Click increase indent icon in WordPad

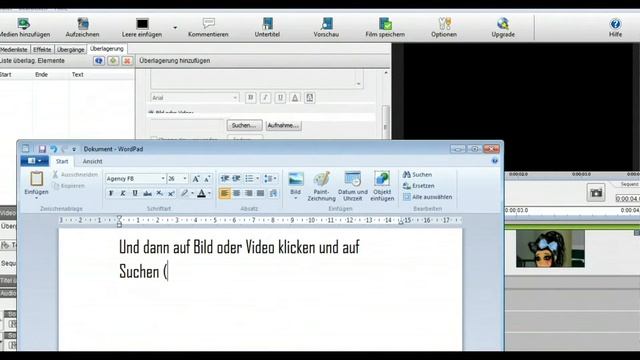tap(236, 178)
